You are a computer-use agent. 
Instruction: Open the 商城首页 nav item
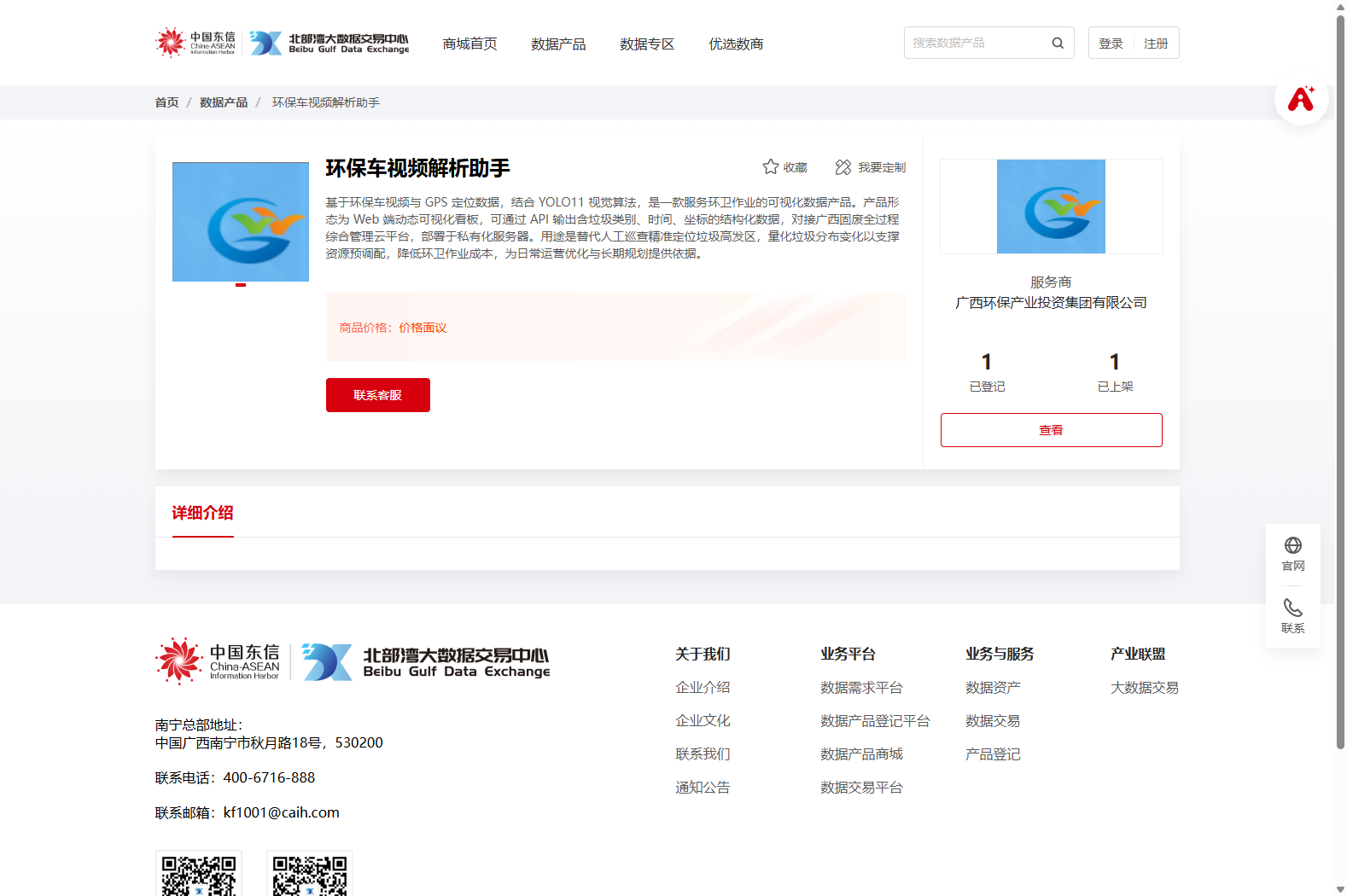(x=469, y=44)
